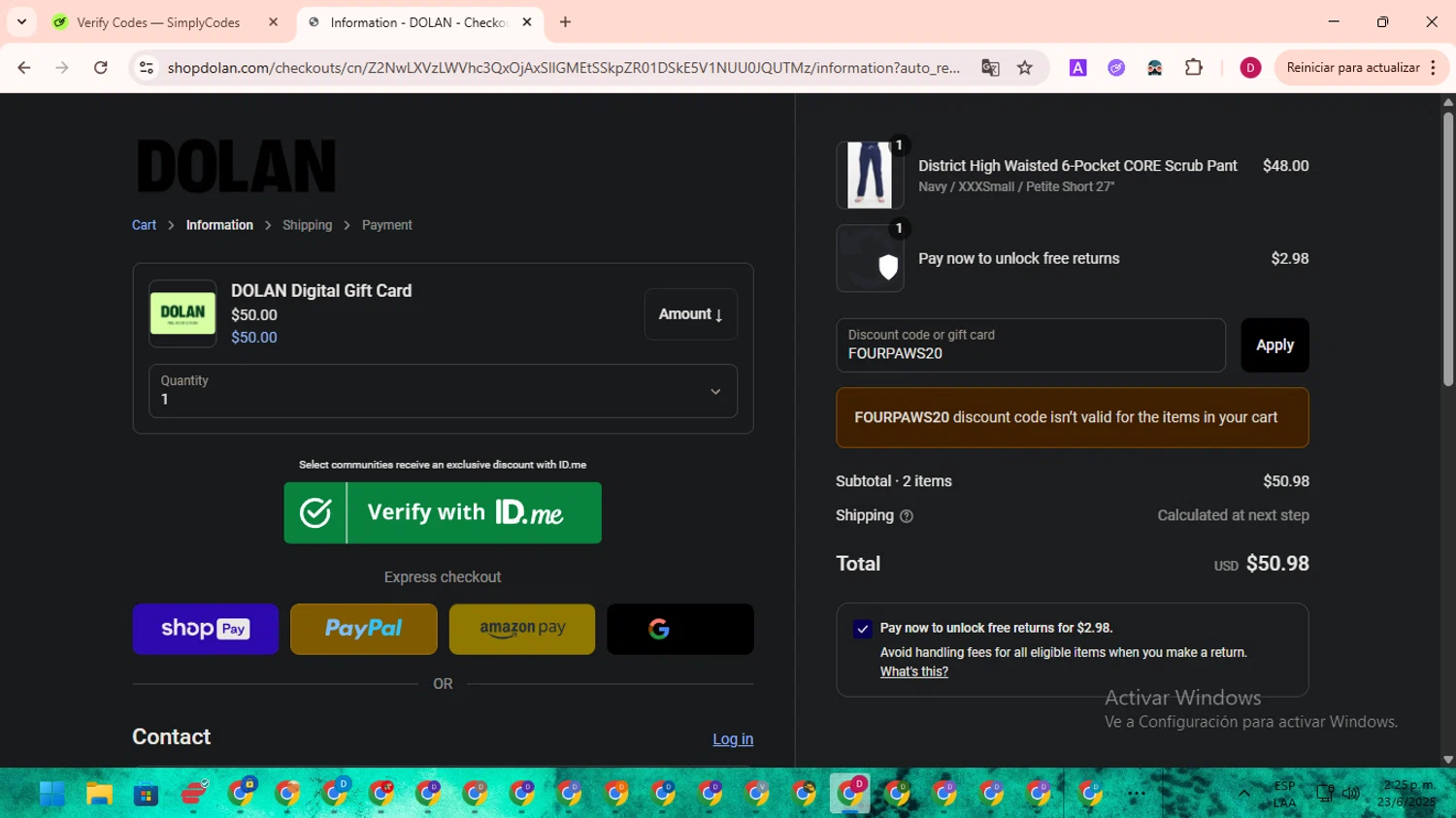Screen dimensions: 1456x818
Task: Click the 'Calculated at next step' text
Action: (1233, 515)
